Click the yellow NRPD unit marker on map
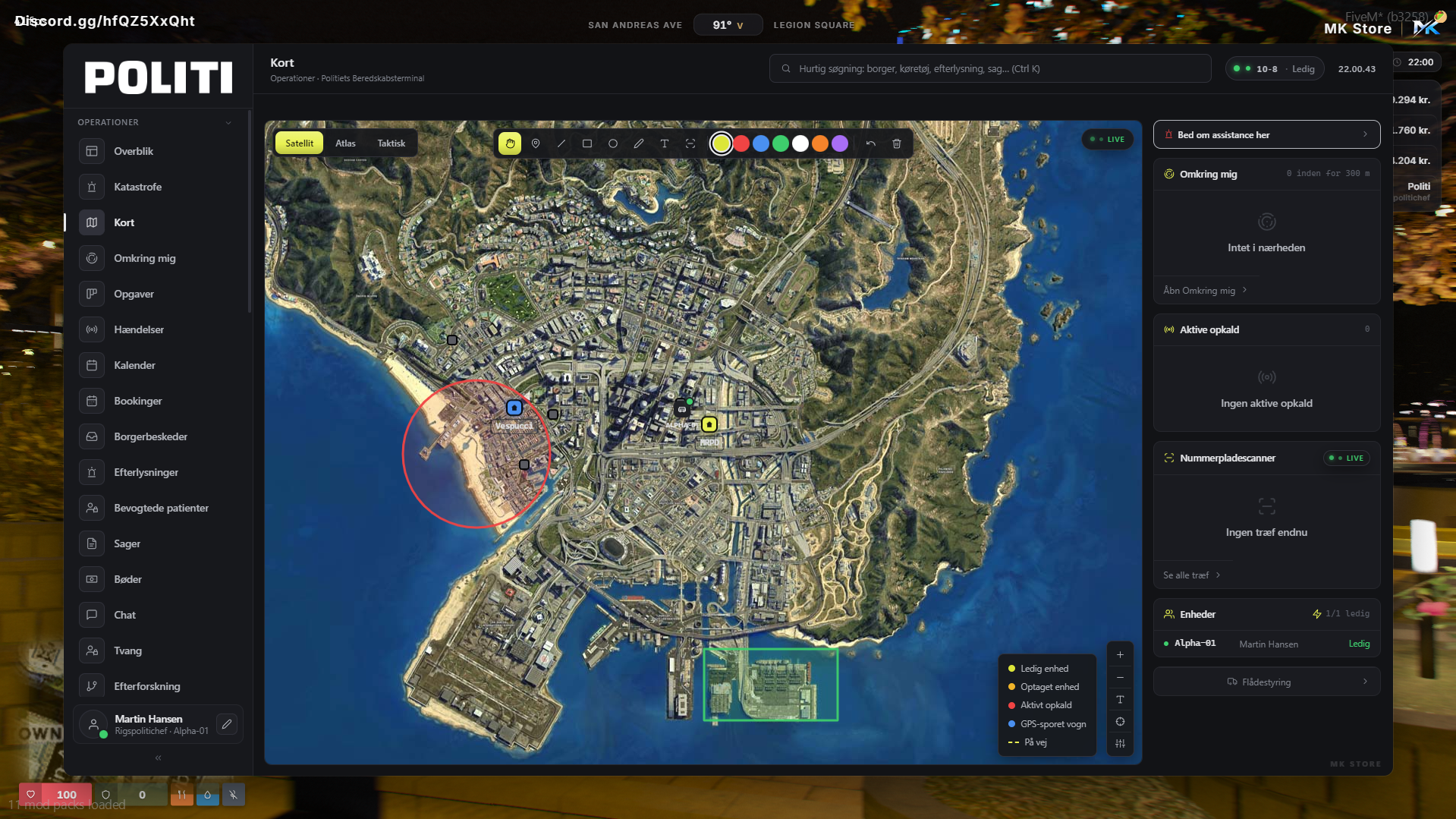The image size is (1456, 819). 709,424
